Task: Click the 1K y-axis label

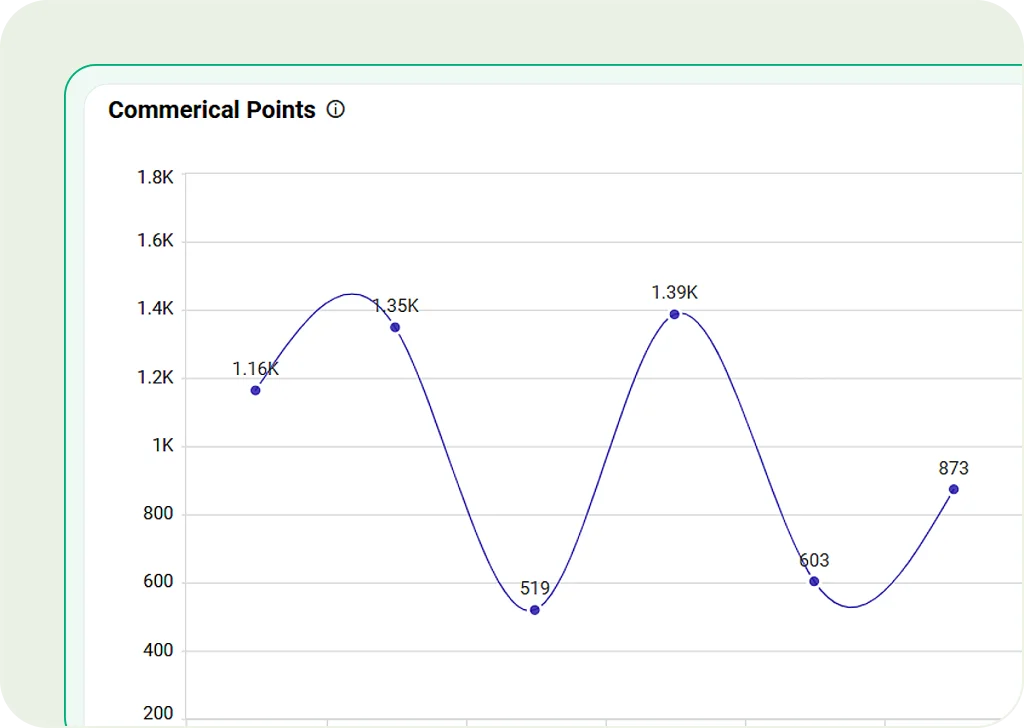Action: (x=163, y=445)
